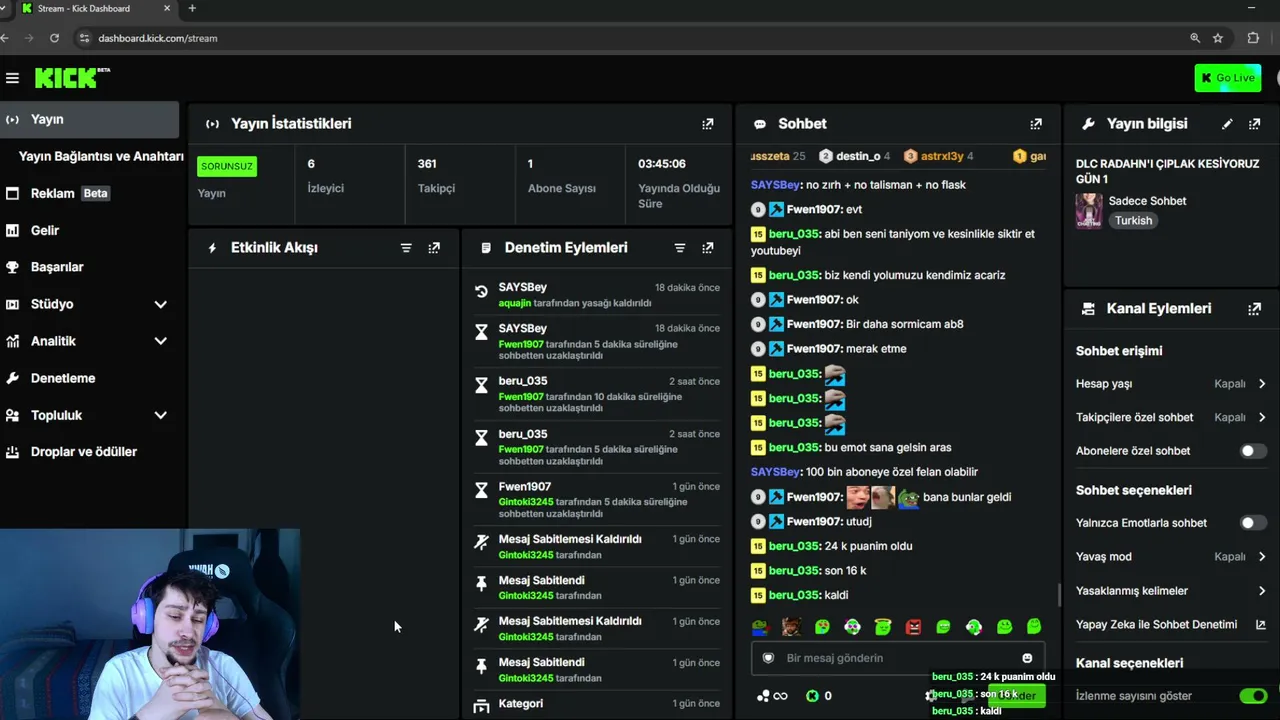Click the channel points icon below the chat

[x=764, y=696]
